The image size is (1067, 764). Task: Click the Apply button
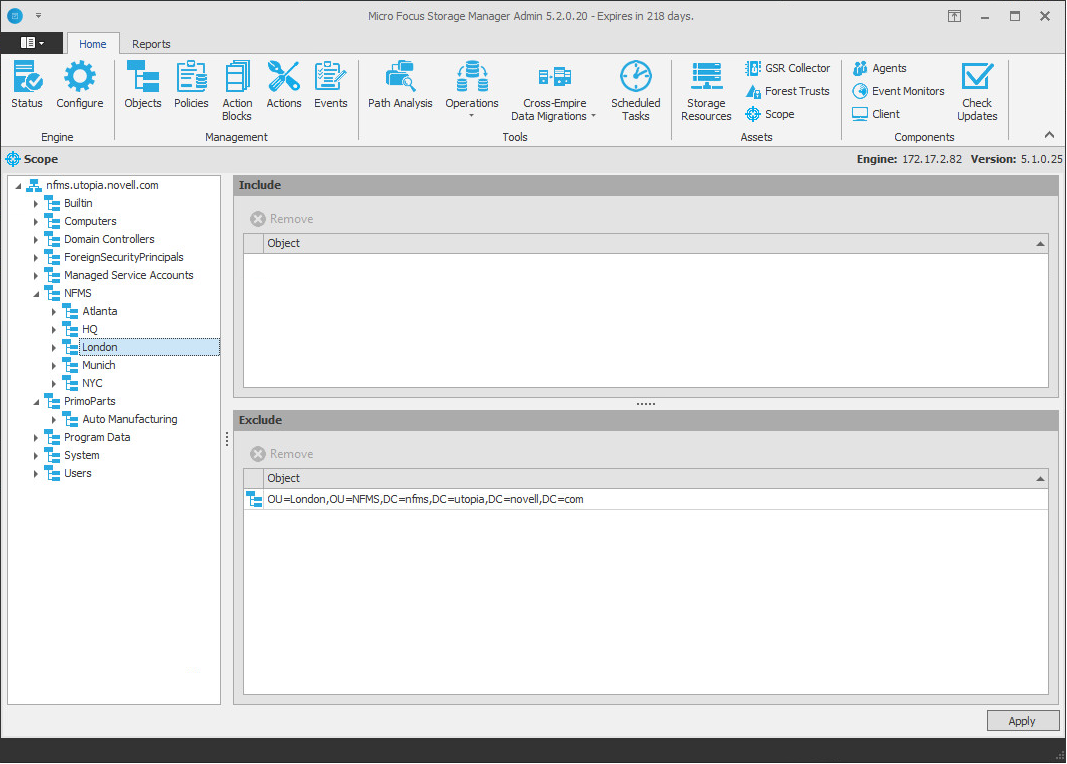coord(1021,721)
